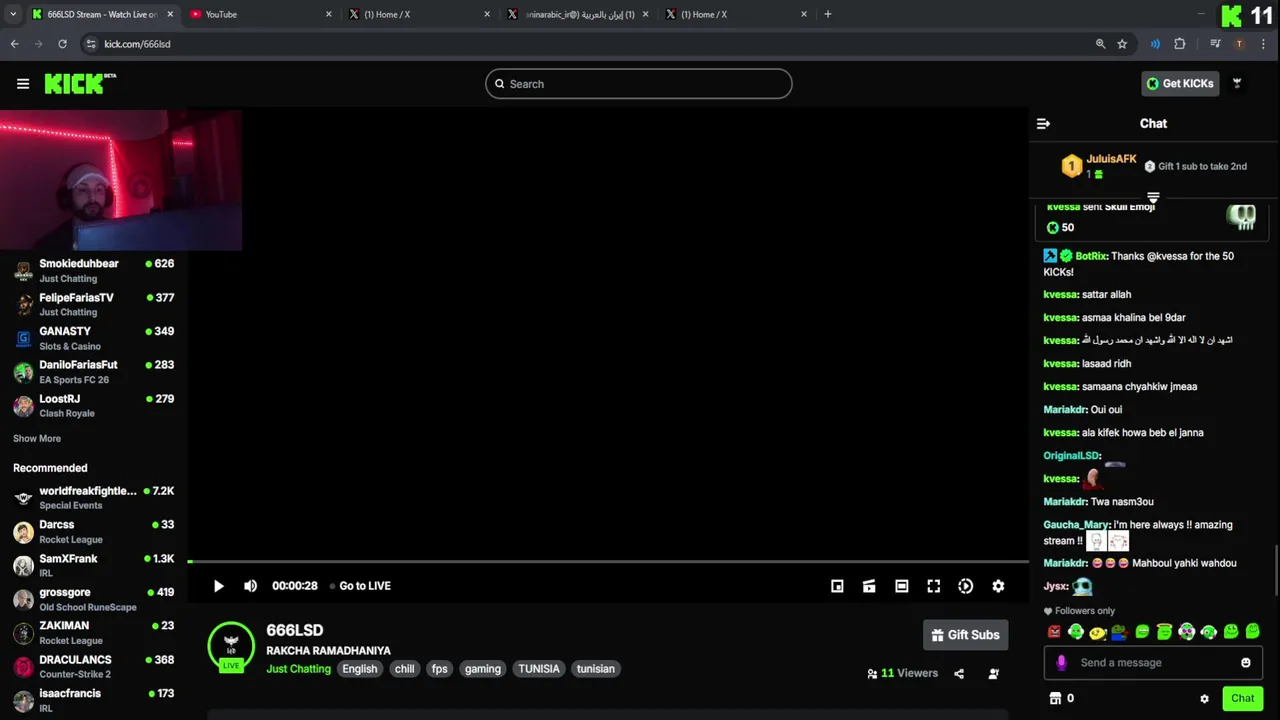Screen dimensions: 1280x720
Task: Toggle theater mode
Action: [901, 586]
